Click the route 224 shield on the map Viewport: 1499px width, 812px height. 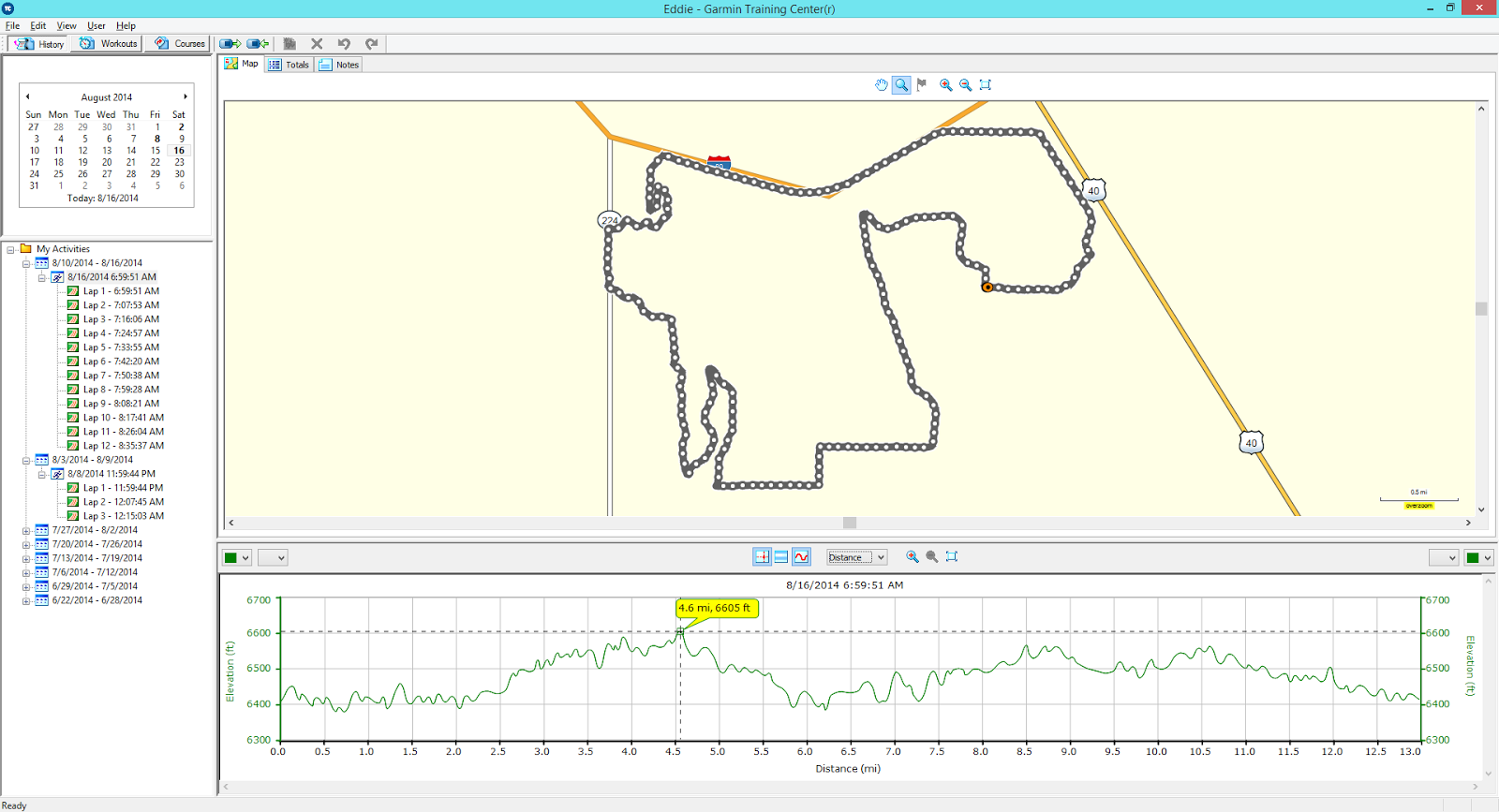click(610, 220)
